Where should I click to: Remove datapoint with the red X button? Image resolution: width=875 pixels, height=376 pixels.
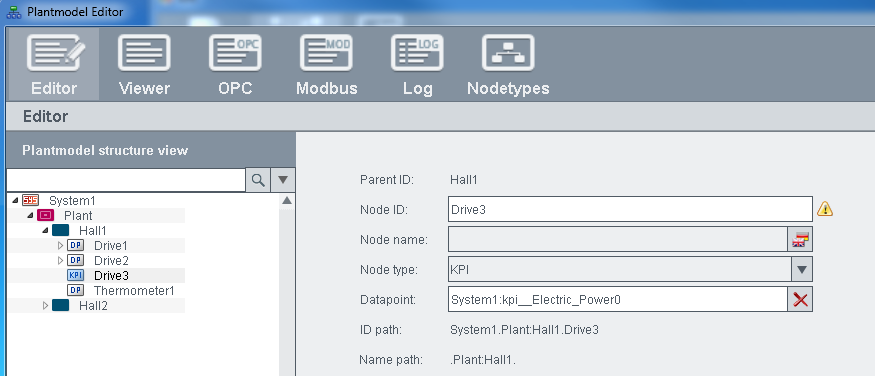click(800, 300)
